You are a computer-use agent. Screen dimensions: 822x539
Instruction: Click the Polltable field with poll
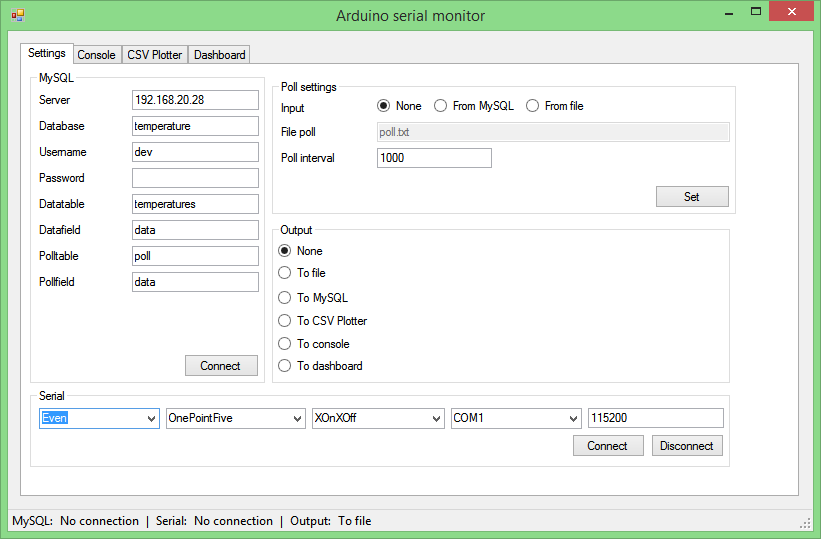[x=195, y=256]
